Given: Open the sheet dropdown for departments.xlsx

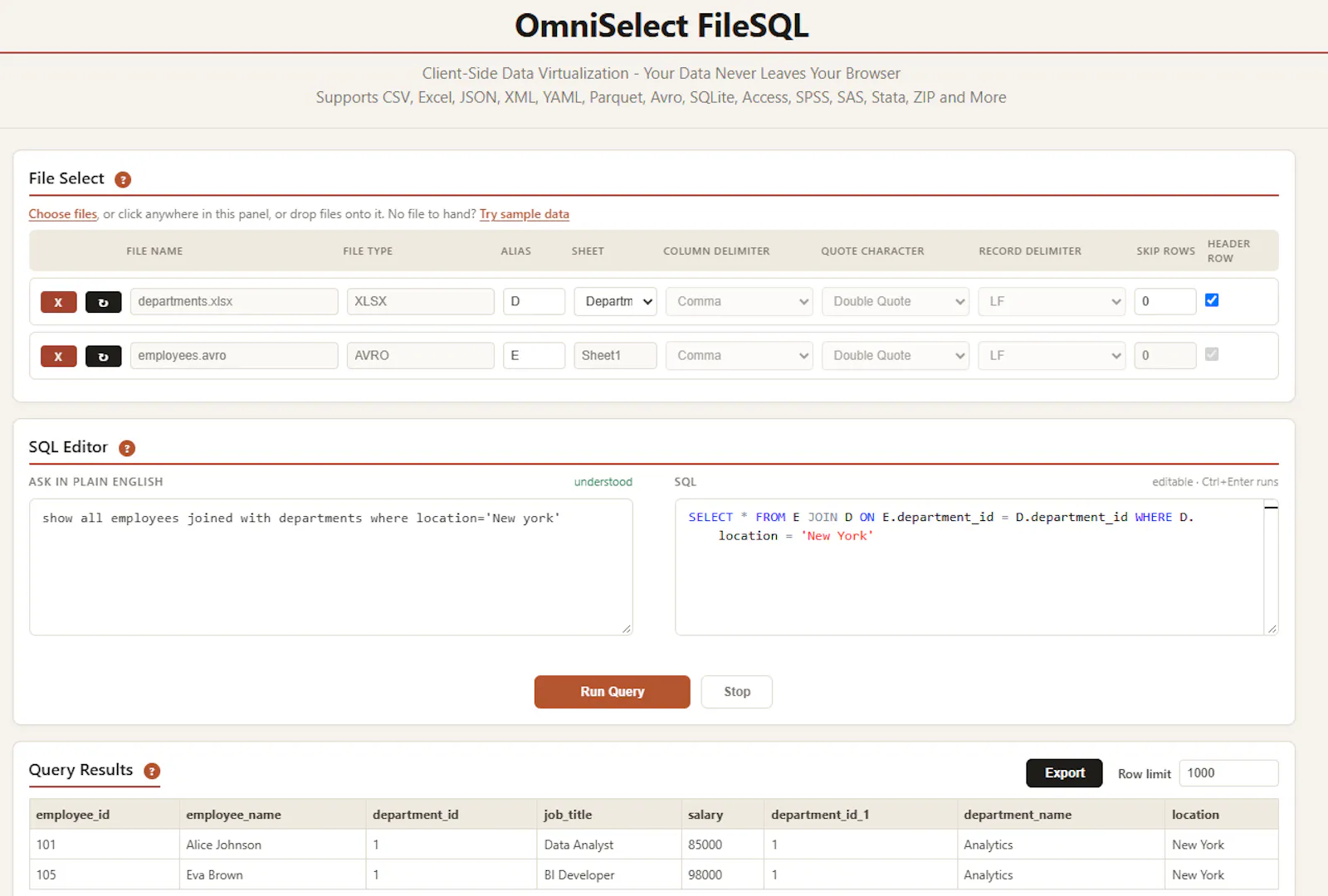Looking at the screenshot, I should [615, 301].
